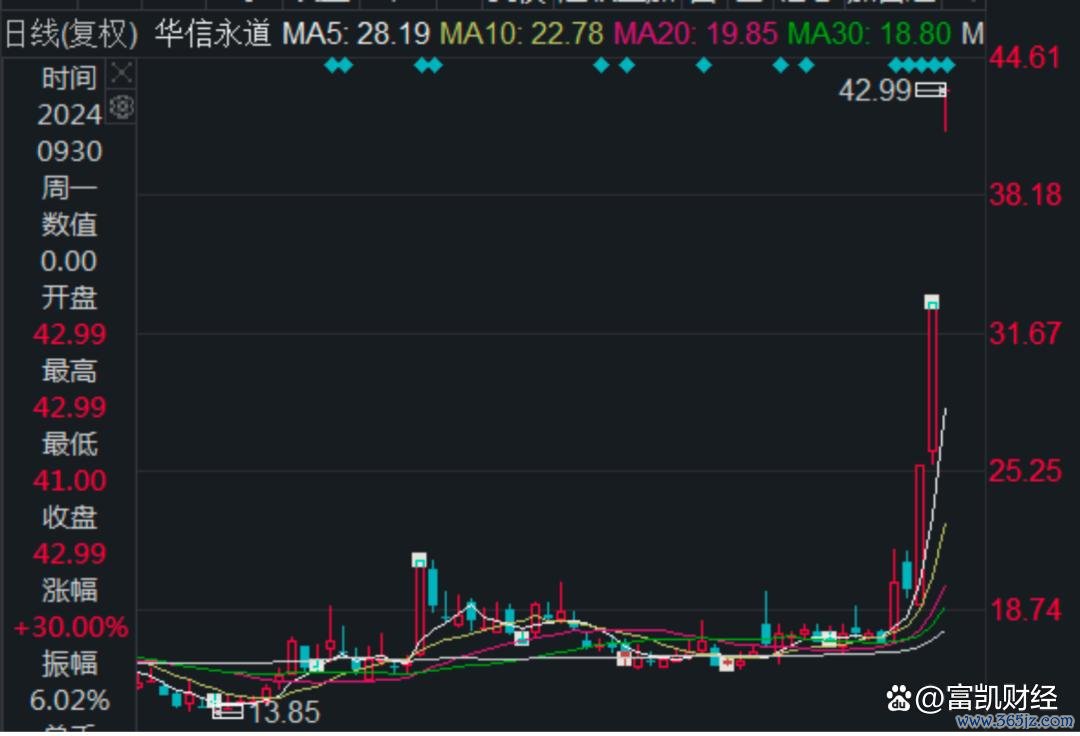Image resolution: width=1080 pixels, height=736 pixels.
Task: Click the 44.61 price on the axis
Action: [x=1024, y=58]
